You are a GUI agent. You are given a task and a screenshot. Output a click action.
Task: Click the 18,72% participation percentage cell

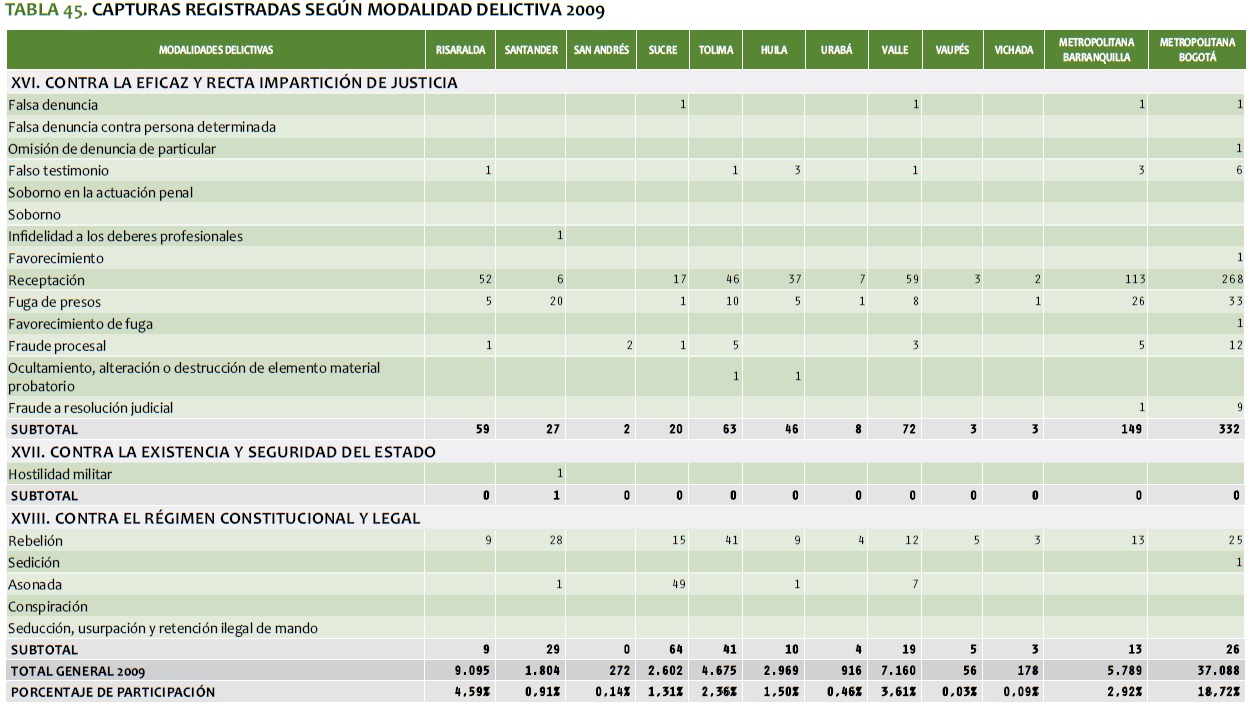[x=1224, y=692]
